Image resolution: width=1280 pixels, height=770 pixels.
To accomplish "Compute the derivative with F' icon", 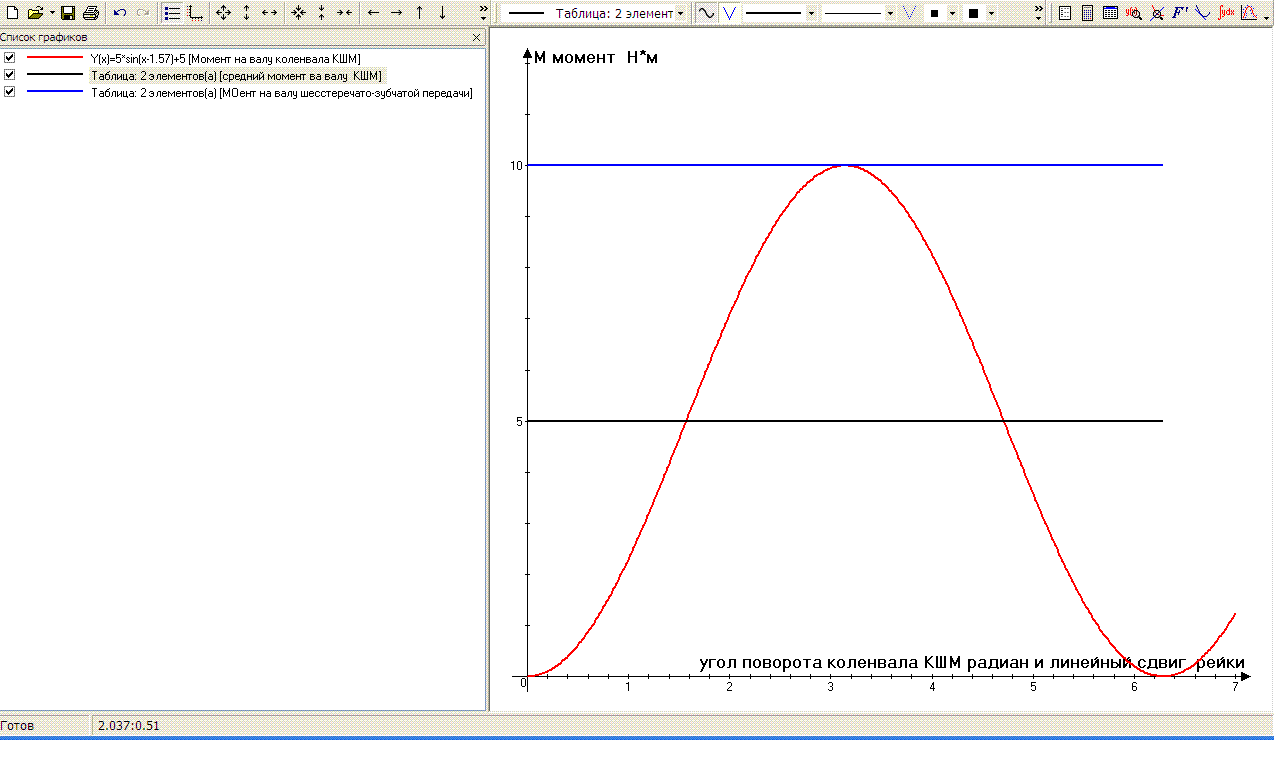I will click(1180, 13).
